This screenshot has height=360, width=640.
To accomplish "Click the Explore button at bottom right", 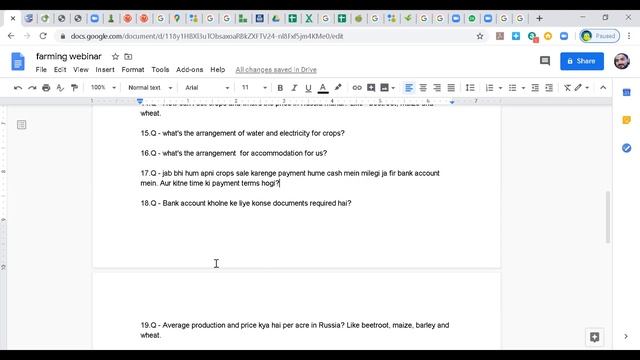I will (x=594, y=337).
